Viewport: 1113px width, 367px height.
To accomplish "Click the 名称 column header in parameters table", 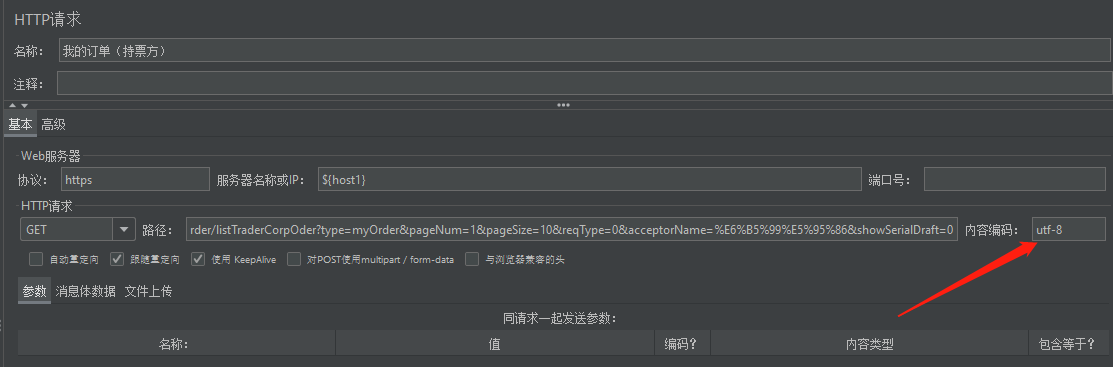I will tap(176, 344).
